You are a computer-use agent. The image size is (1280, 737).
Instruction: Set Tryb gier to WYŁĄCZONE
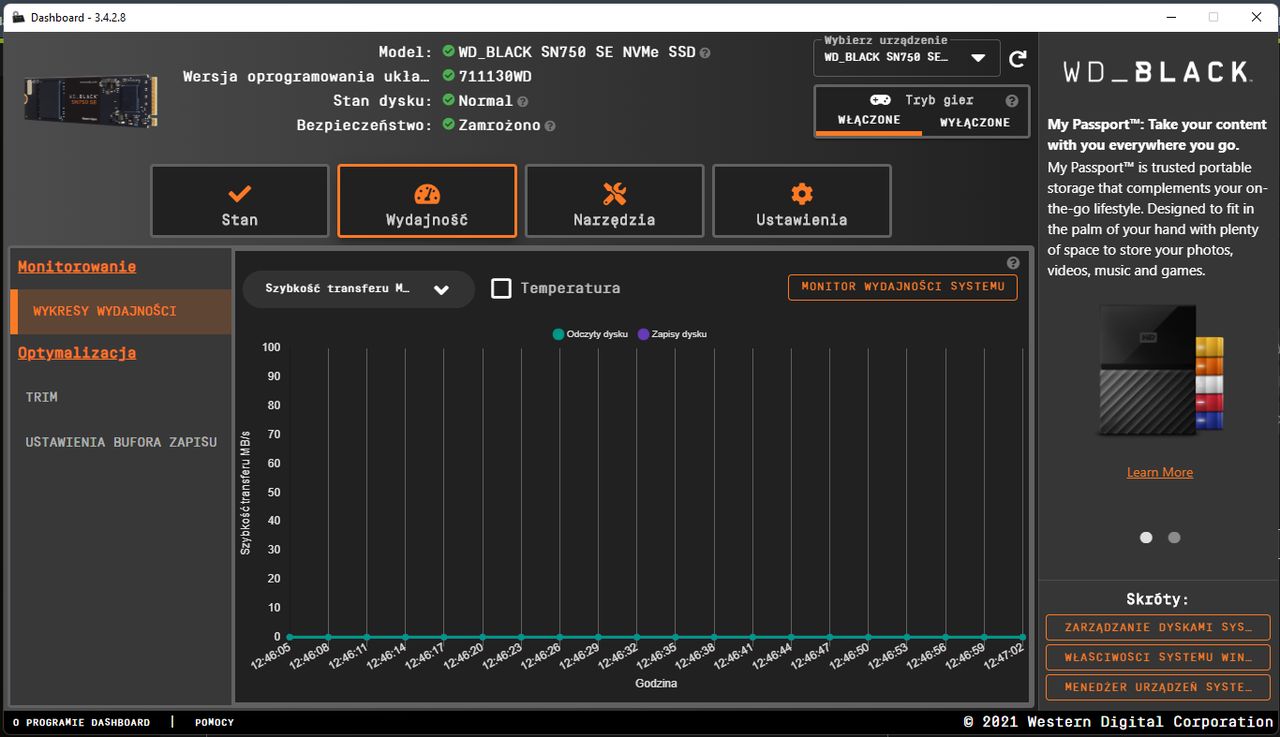[x=975, y=122]
